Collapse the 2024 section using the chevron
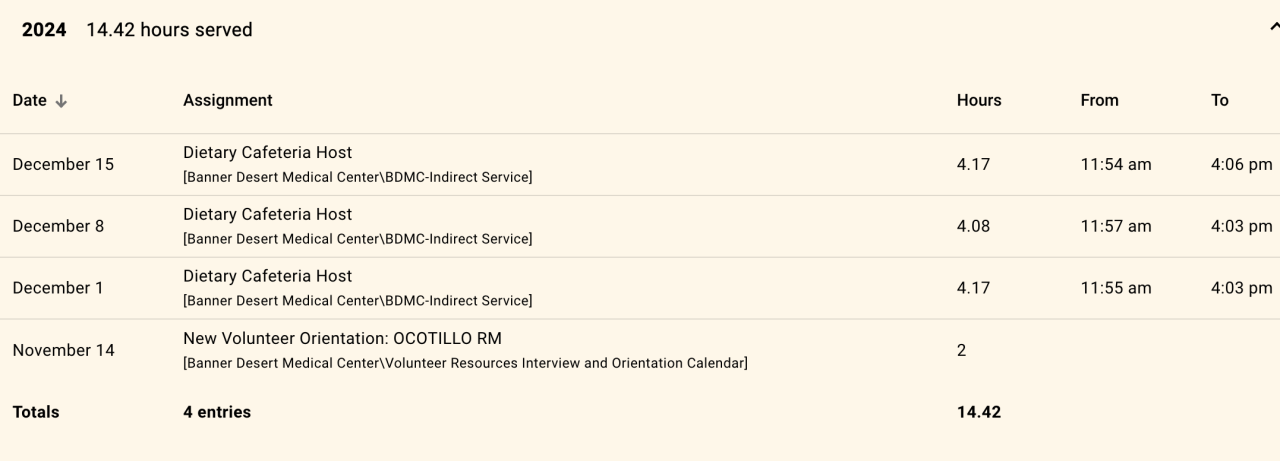 (x=1273, y=29)
